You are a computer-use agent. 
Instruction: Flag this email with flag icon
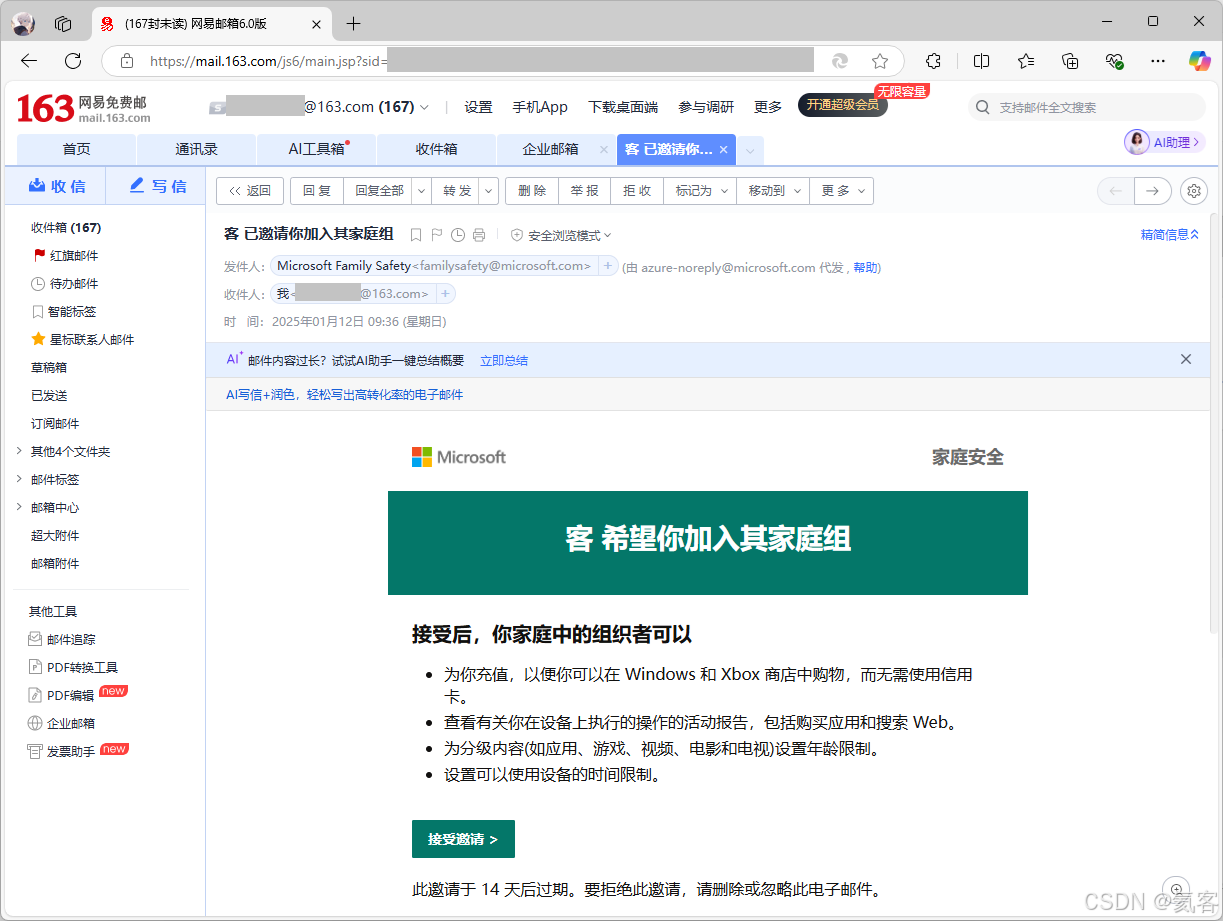(x=437, y=235)
